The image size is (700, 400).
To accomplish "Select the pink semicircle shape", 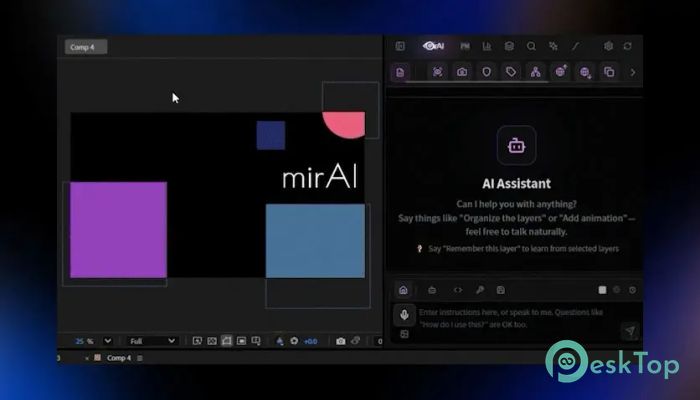I will click(344, 125).
